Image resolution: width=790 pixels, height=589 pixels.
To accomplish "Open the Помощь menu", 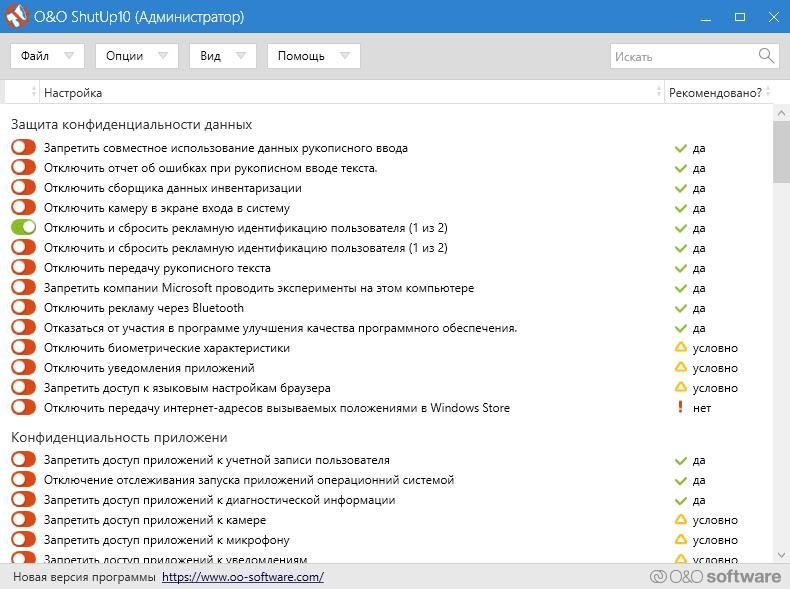I will (x=313, y=55).
